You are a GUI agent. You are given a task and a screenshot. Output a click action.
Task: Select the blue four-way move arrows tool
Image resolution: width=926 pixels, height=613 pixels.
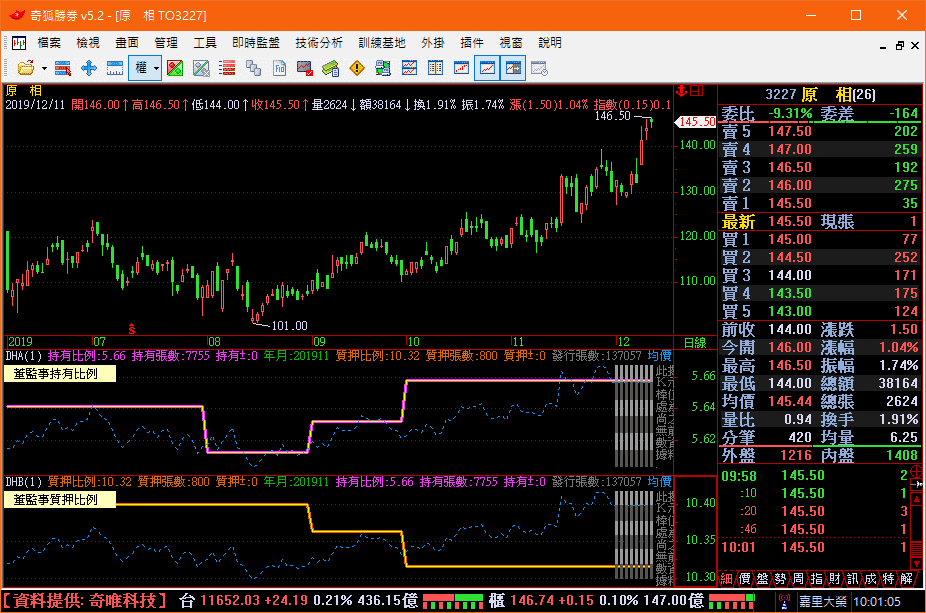tap(89, 69)
